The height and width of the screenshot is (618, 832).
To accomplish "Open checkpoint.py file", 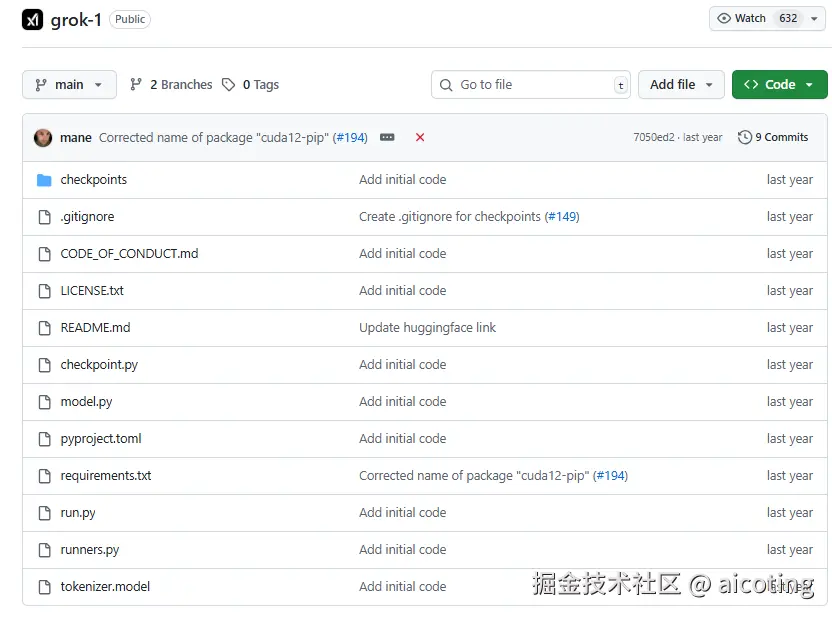I will coord(99,365).
